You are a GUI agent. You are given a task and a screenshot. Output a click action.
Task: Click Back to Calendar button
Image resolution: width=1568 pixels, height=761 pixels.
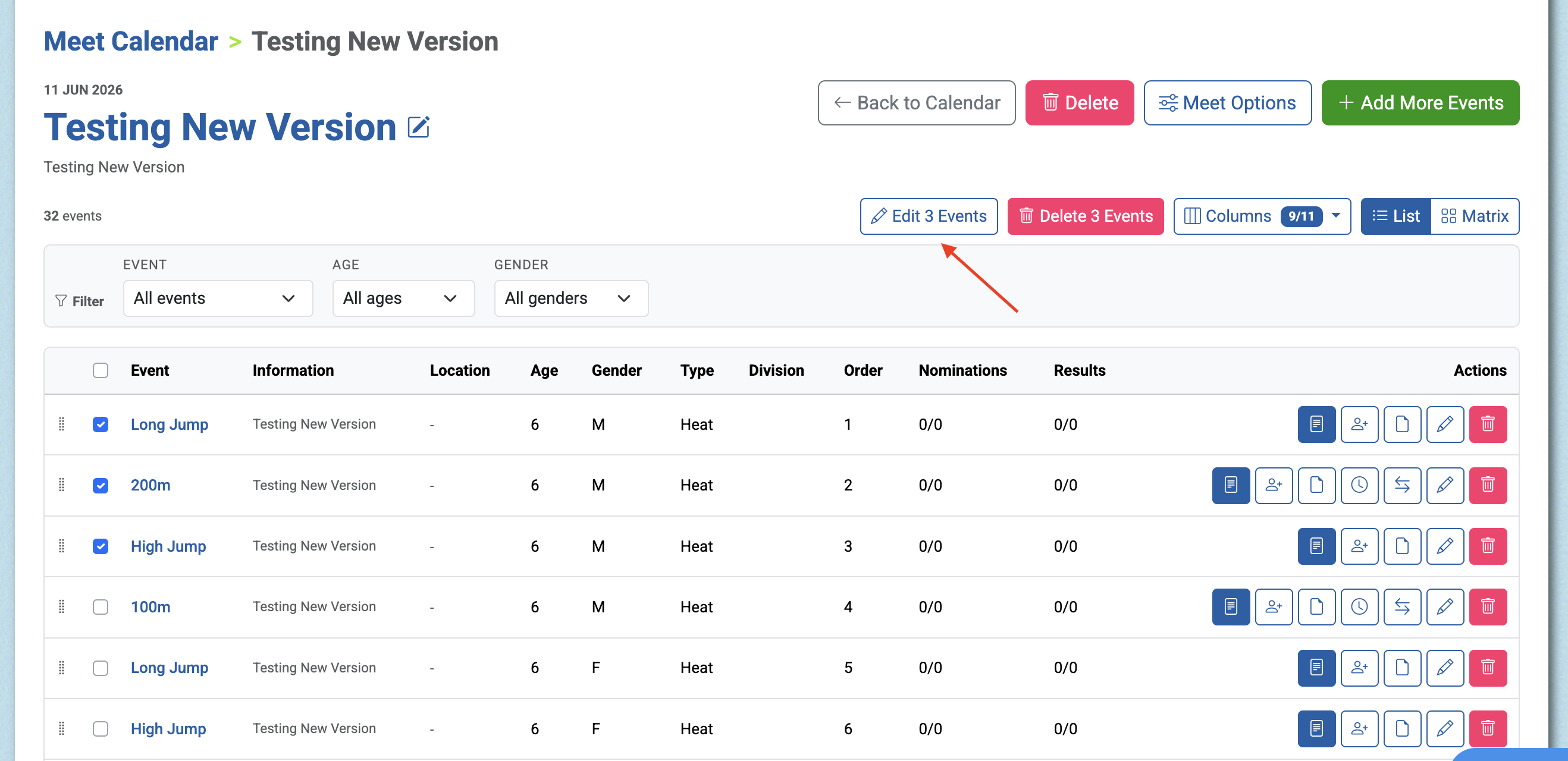[x=916, y=103]
